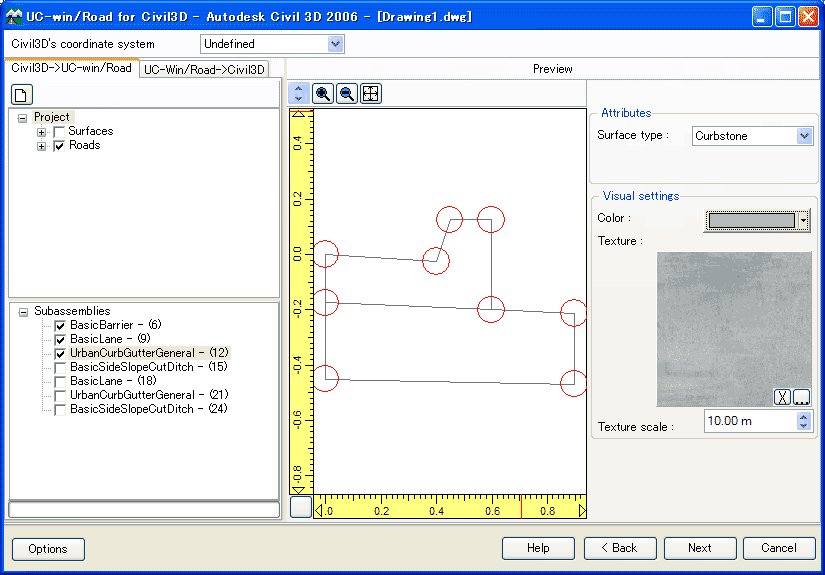
Task: Click the Next button
Action: coord(700,548)
